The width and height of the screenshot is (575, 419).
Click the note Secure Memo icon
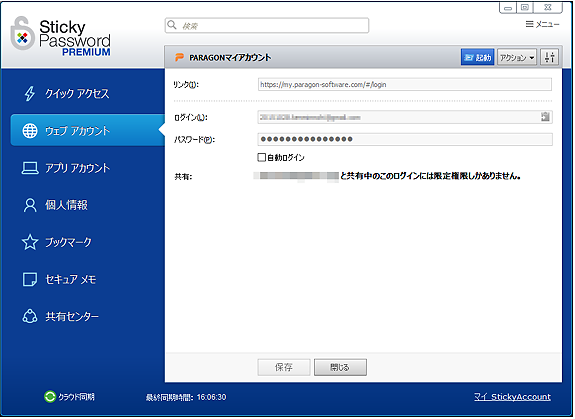click(x=30, y=279)
